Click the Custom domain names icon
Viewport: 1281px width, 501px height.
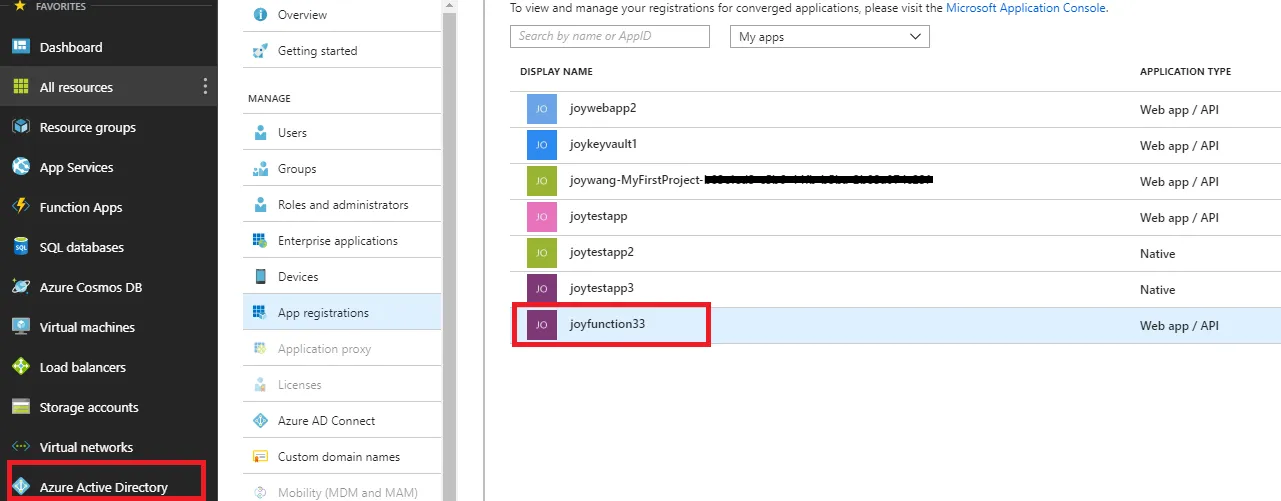[261, 457]
